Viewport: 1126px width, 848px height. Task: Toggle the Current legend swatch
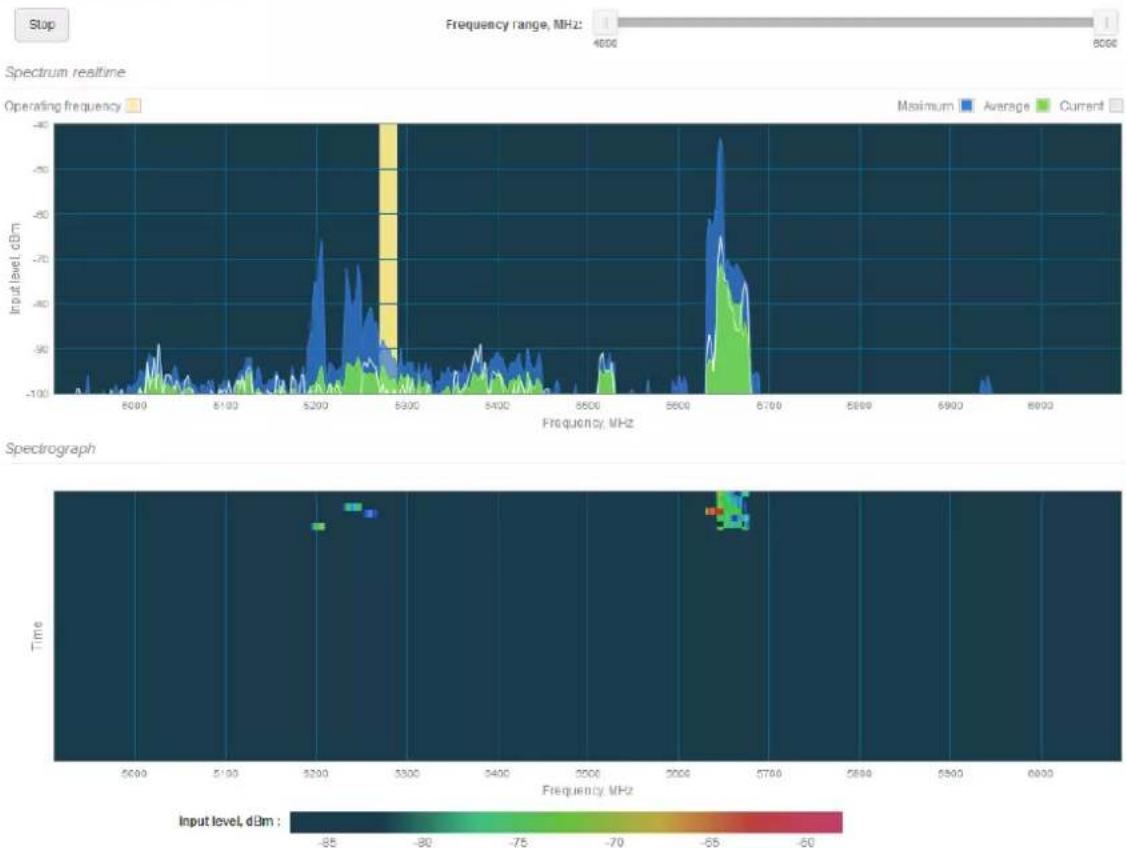pos(1115,106)
